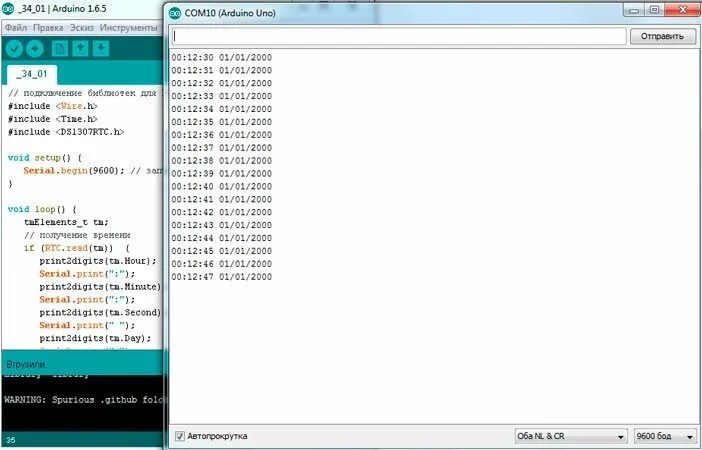
Task: Click the WARNING: Spurious .github console message
Action: (x=83, y=400)
